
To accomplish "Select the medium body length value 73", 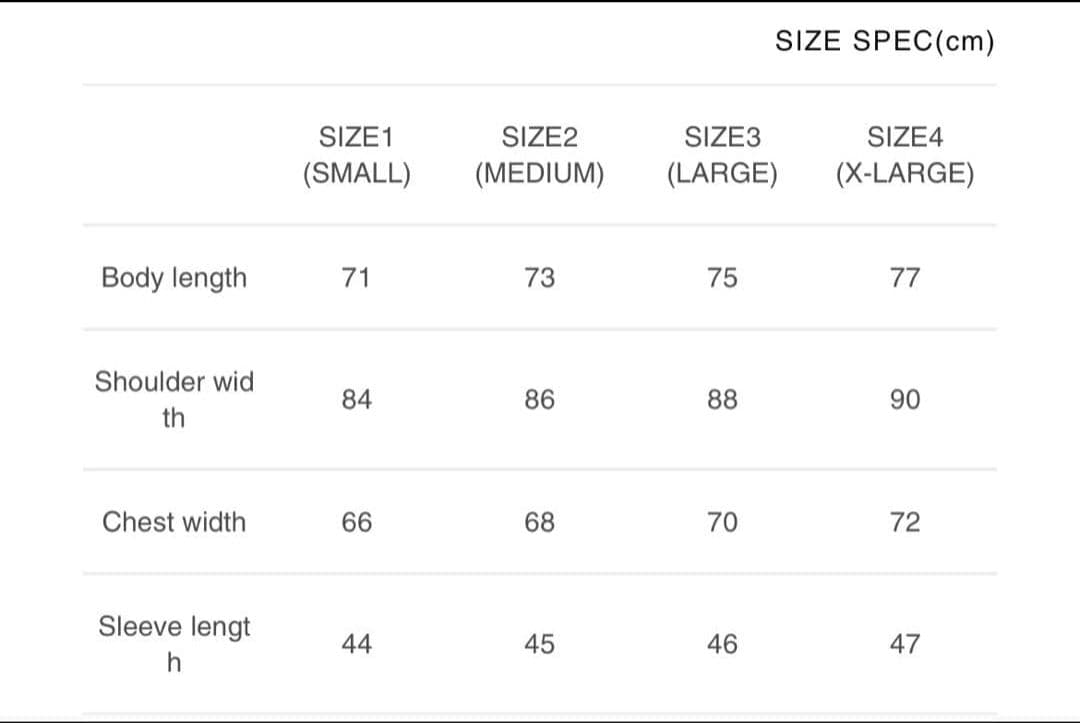I will [539, 278].
